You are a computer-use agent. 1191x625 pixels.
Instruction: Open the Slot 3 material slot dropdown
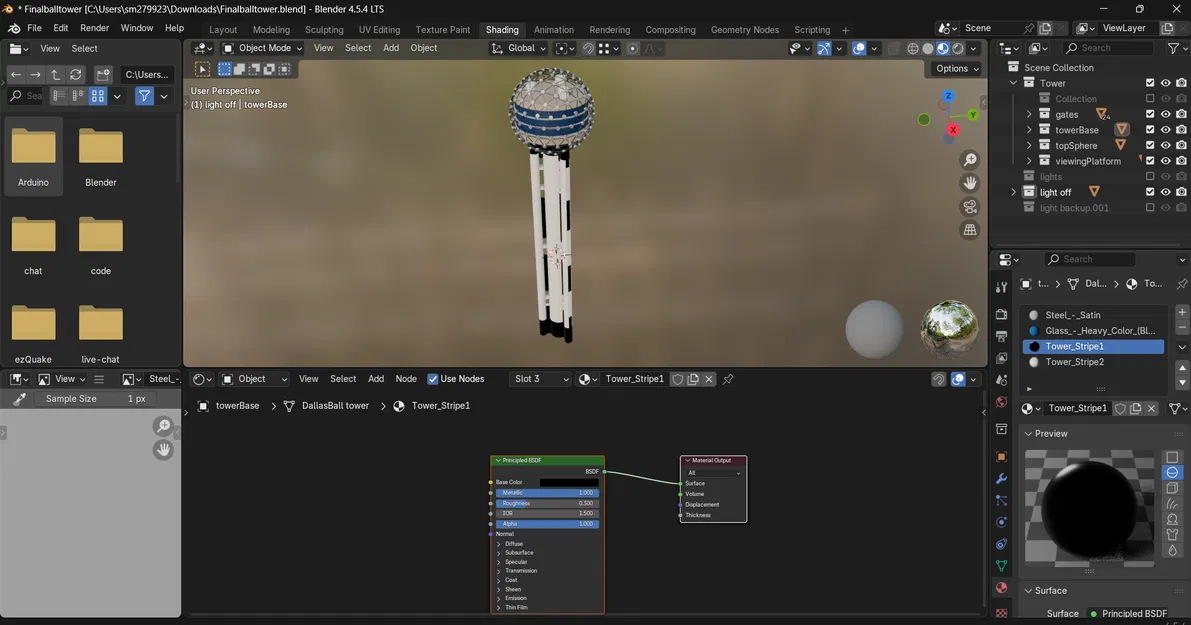[540, 379]
